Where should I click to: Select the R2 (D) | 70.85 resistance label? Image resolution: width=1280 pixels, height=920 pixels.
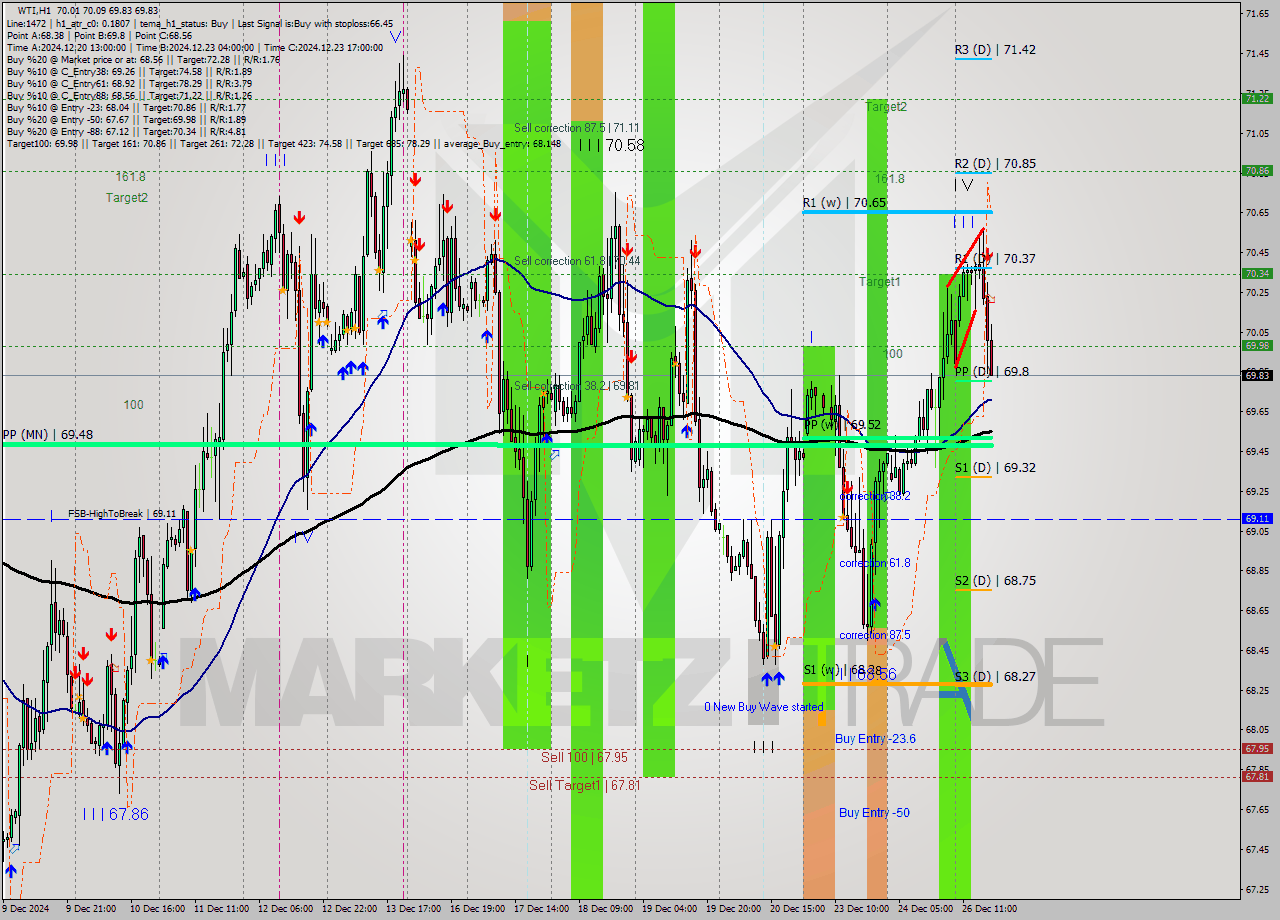pos(995,163)
